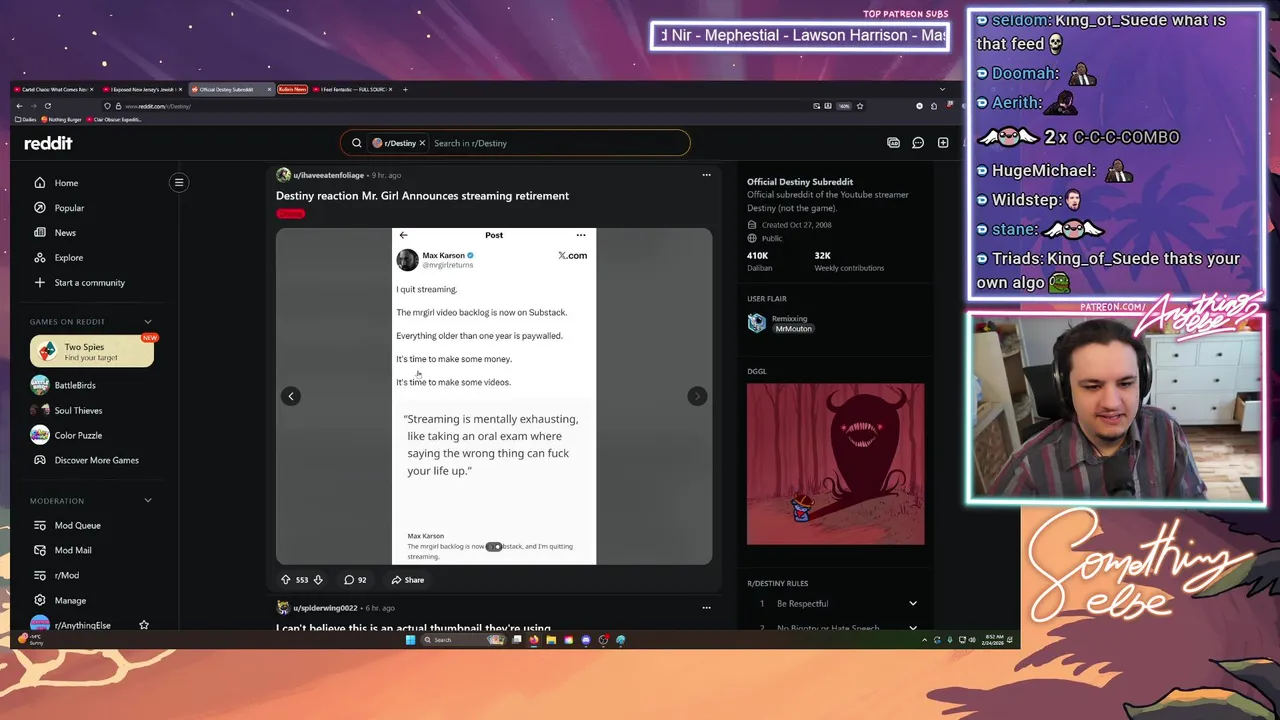Bookmark this page with the star
1280x720 pixels.
click(860, 106)
